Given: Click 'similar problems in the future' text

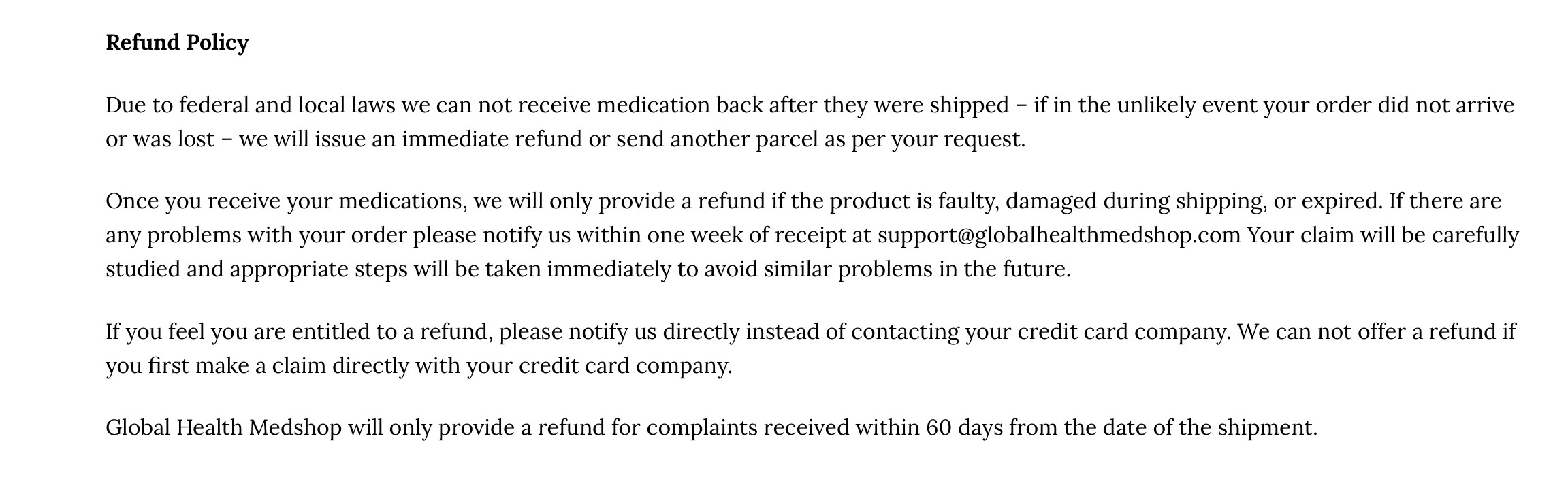Looking at the screenshot, I should click(917, 269).
